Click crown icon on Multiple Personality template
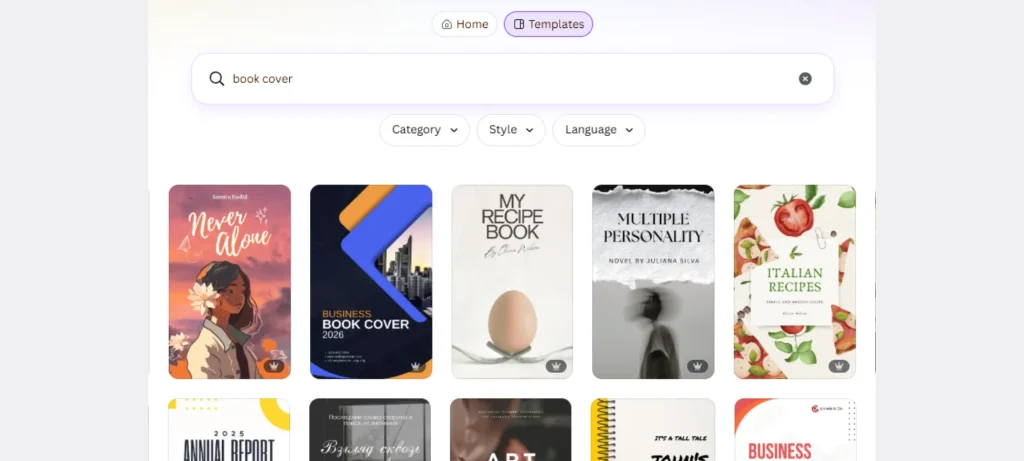 (697, 366)
